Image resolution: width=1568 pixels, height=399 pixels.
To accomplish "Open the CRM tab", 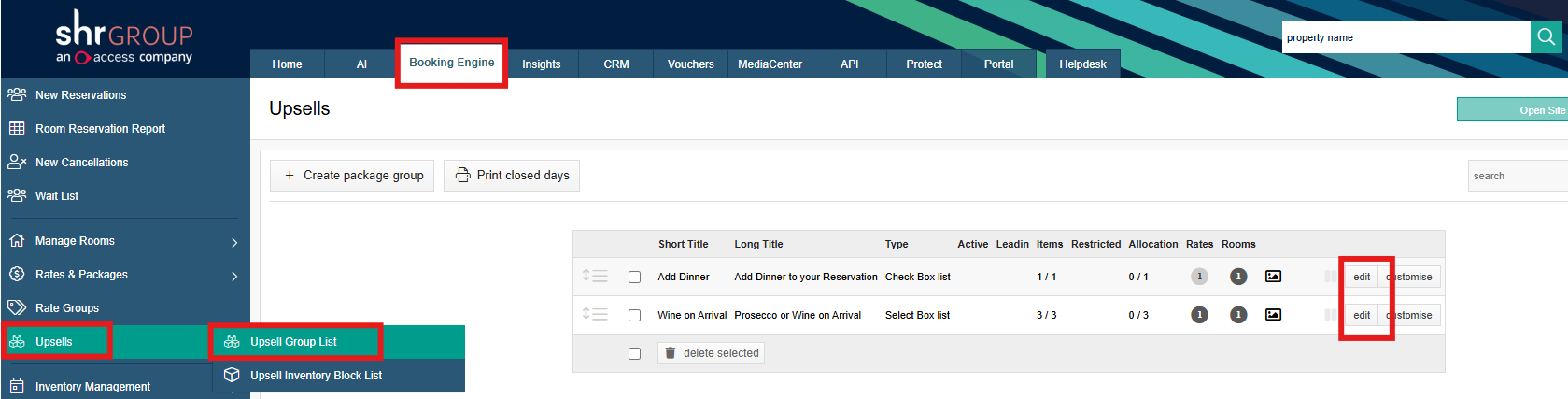I will click(616, 64).
